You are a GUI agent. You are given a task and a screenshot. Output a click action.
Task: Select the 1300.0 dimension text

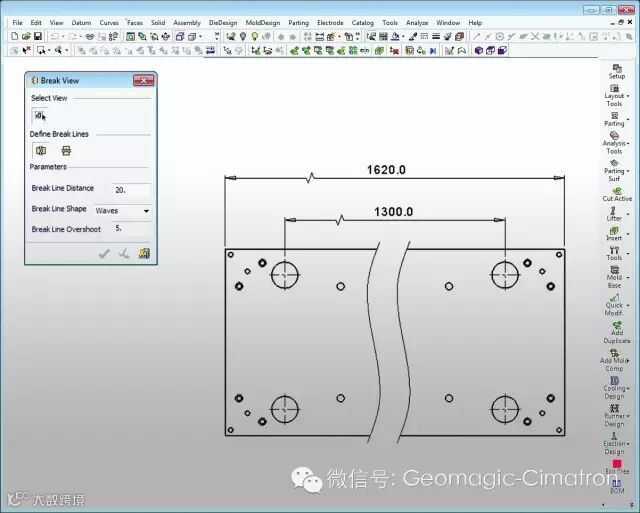tap(393, 212)
